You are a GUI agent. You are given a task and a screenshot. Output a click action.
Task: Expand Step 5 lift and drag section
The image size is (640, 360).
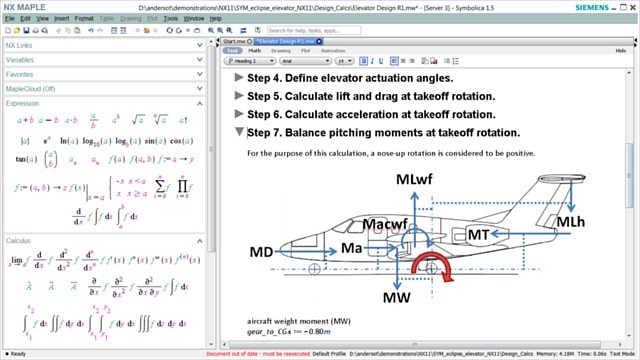point(239,96)
